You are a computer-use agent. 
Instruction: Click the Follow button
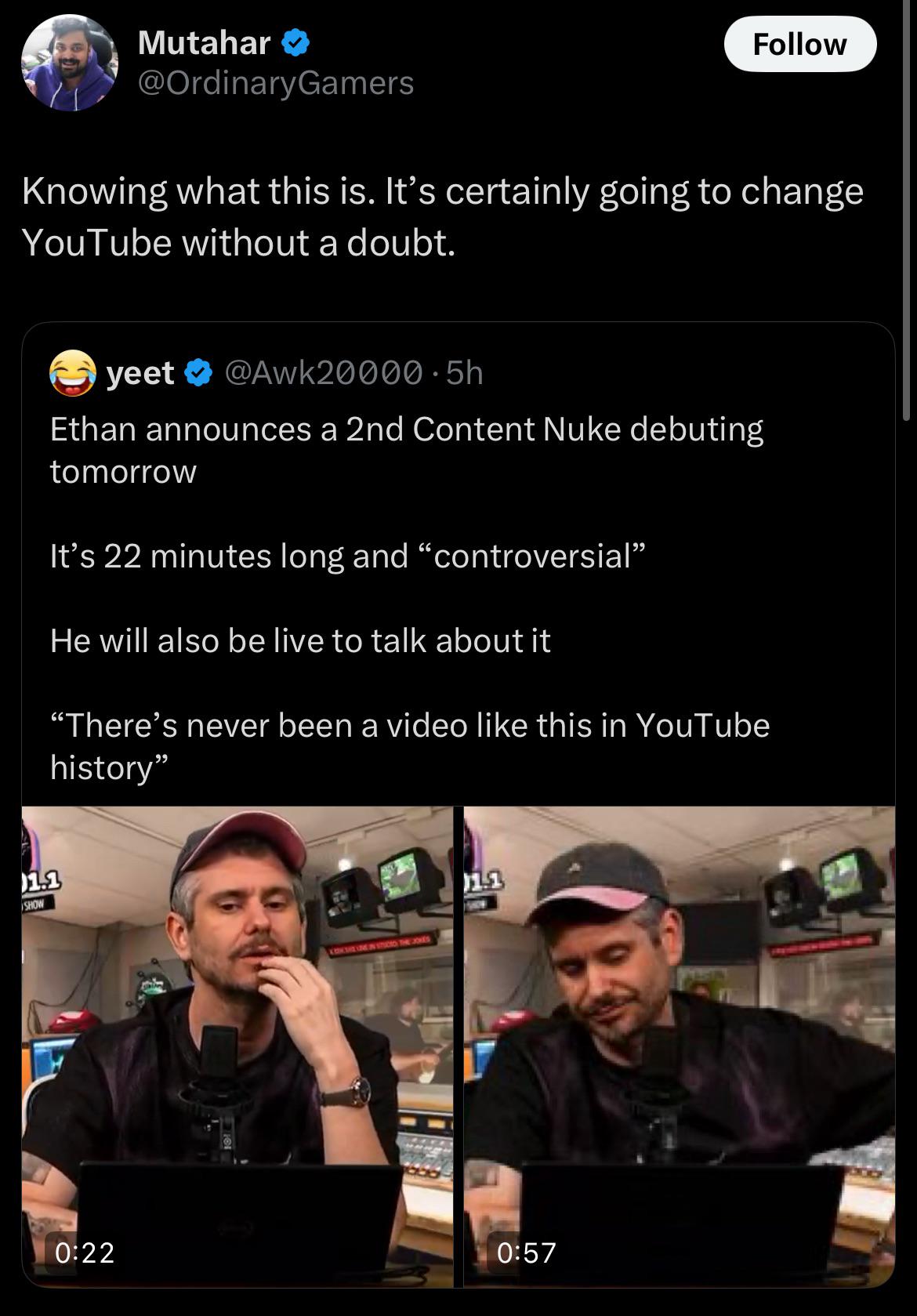coord(799,45)
